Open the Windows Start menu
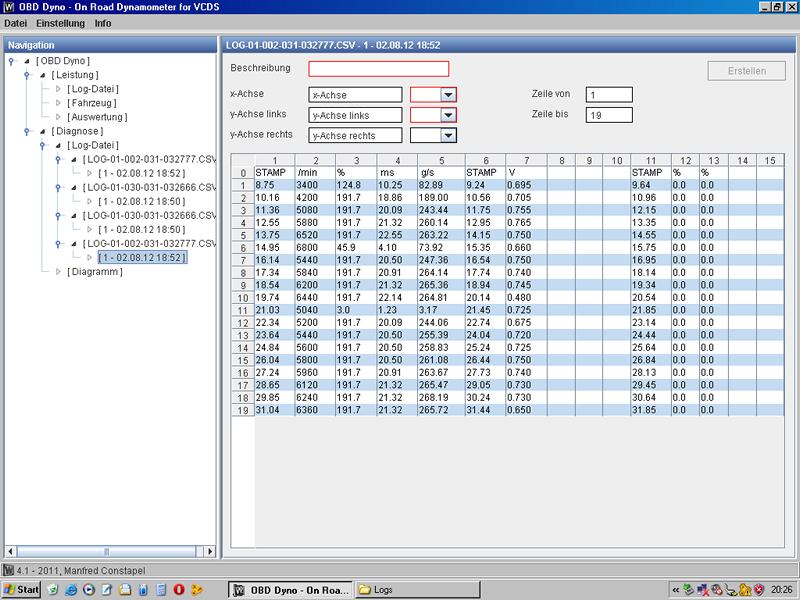 (21, 590)
